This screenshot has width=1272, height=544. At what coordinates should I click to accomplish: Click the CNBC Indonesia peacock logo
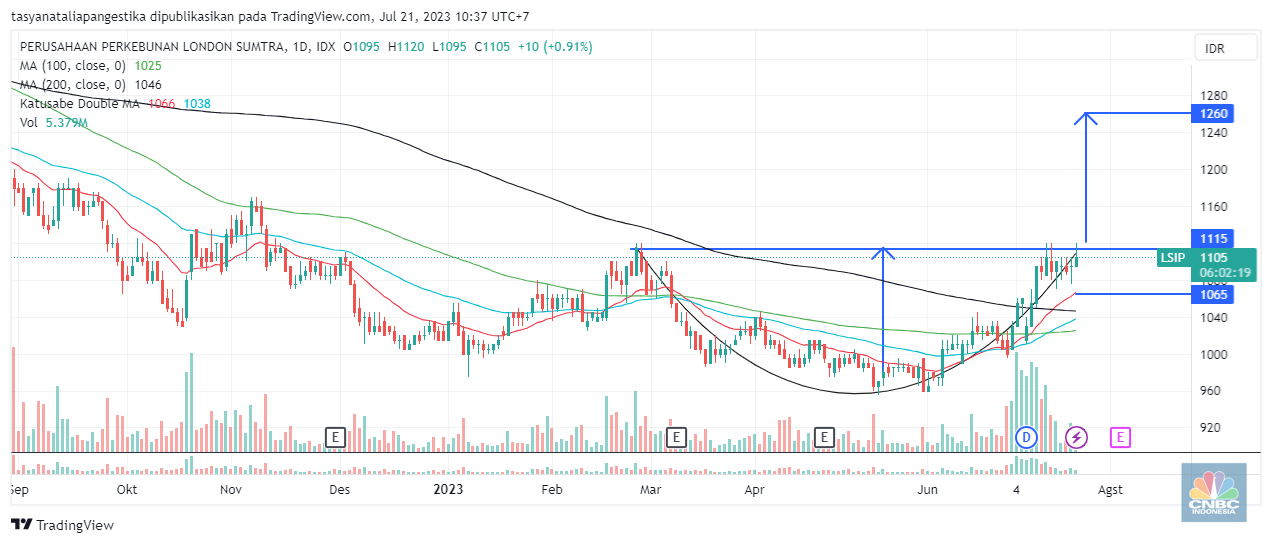pyautogui.click(x=1214, y=493)
